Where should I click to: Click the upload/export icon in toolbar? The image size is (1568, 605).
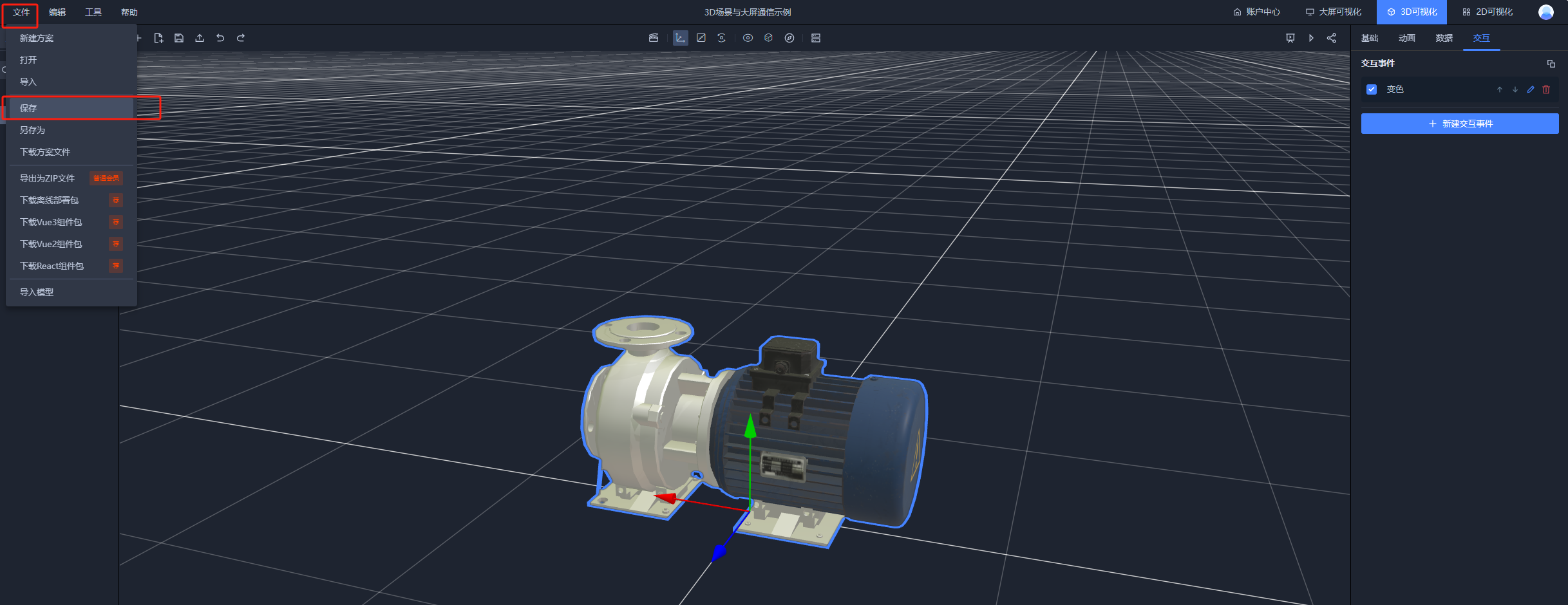200,38
